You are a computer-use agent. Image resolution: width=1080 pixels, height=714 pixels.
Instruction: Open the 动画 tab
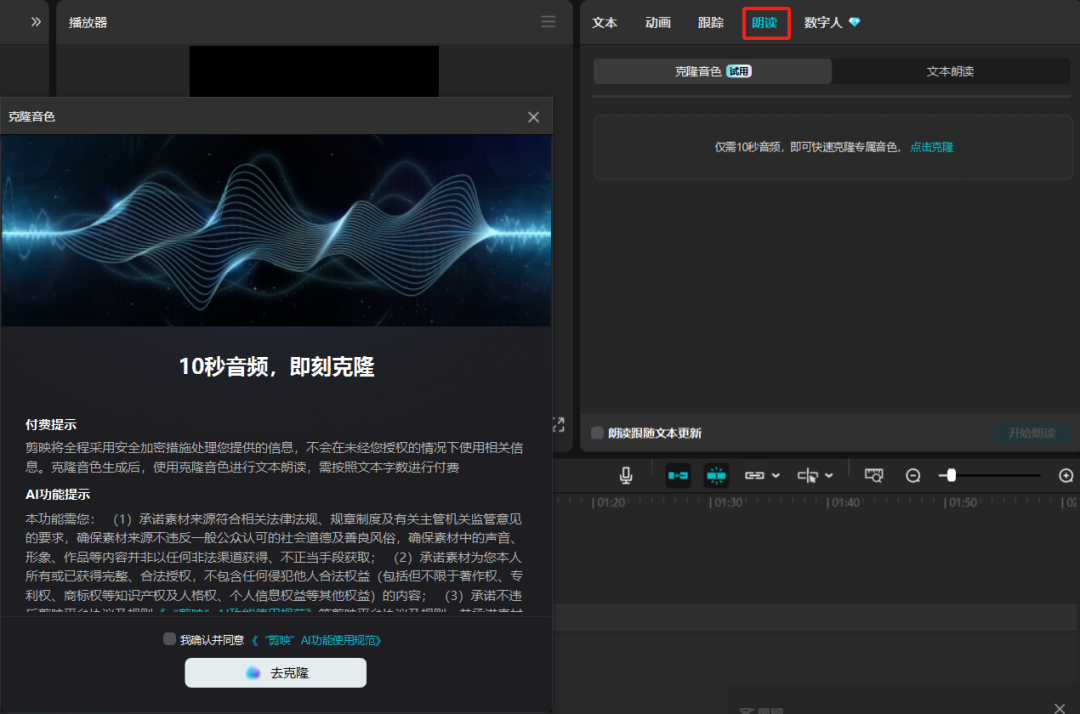click(x=658, y=22)
